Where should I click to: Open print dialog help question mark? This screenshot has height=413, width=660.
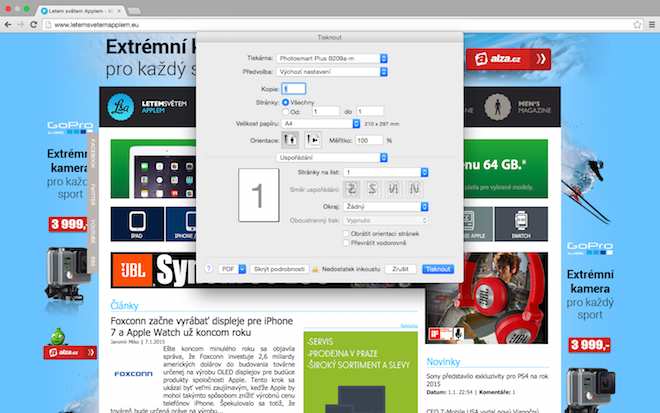click(x=209, y=269)
